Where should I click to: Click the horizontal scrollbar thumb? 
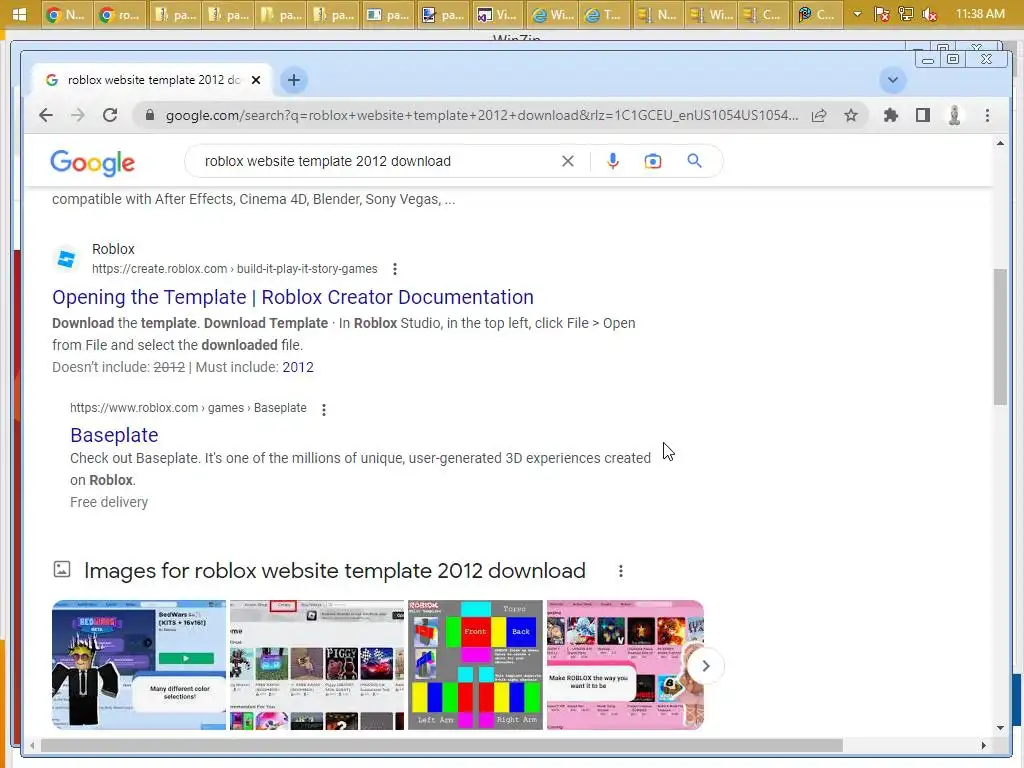pyautogui.click(x=441, y=745)
